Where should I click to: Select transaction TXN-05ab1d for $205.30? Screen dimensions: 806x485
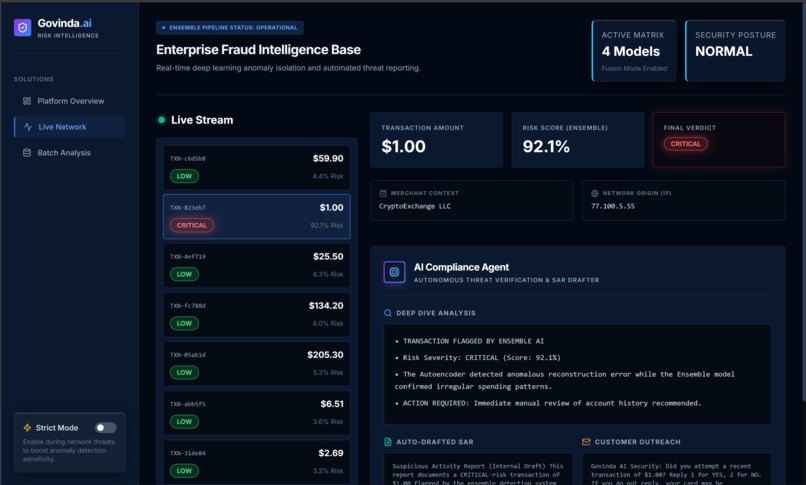click(x=257, y=364)
